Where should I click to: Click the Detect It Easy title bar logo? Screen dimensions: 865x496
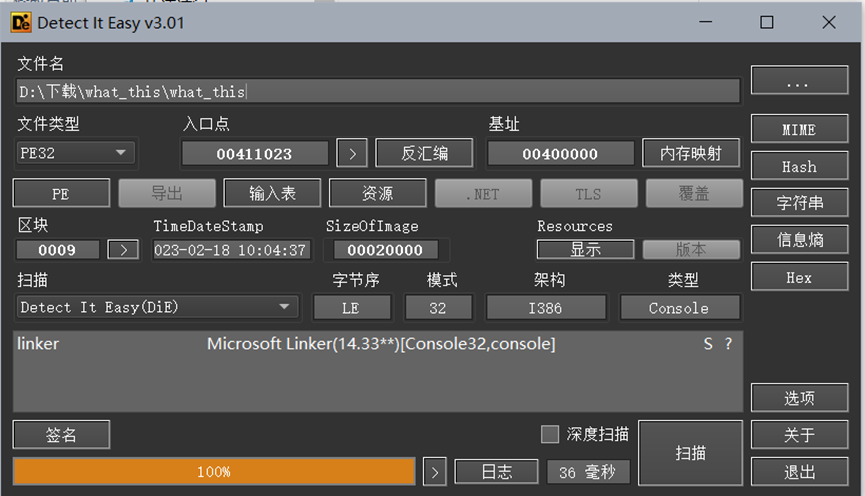[x=21, y=23]
